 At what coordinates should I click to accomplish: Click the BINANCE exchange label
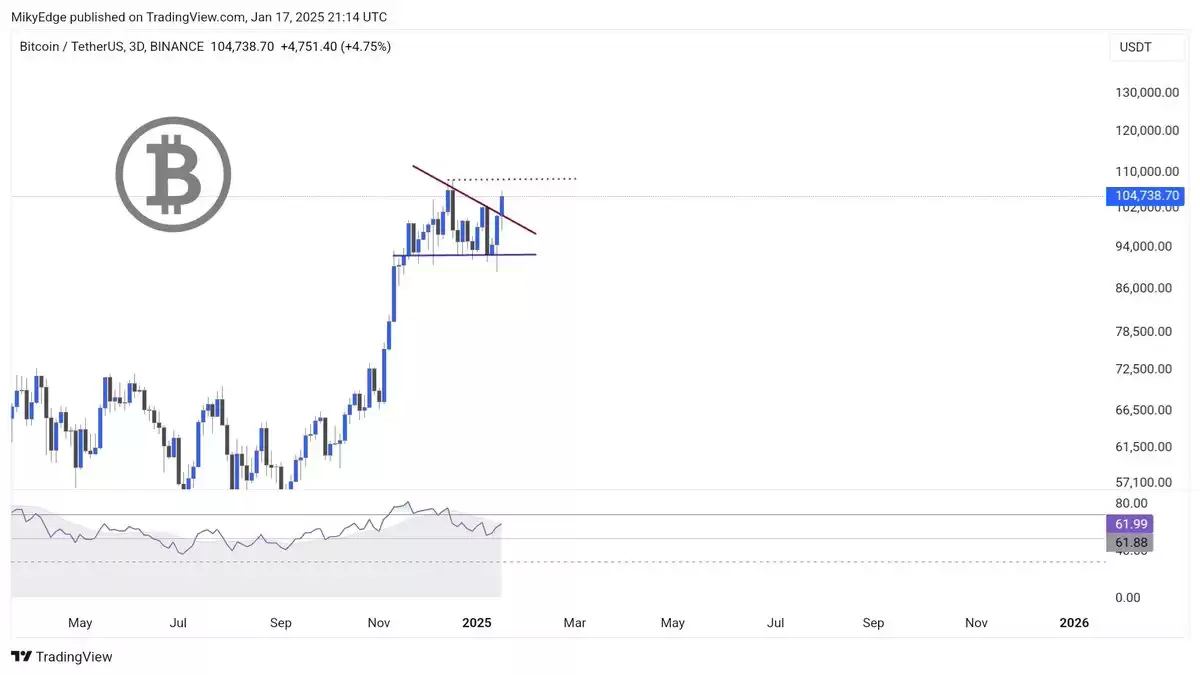click(x=177, y=47)
